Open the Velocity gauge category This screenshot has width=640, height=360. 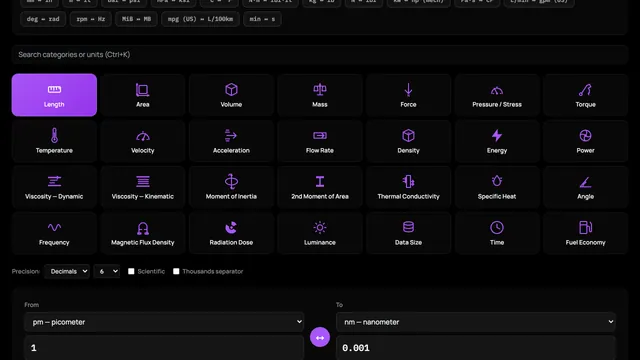(x=142, y=141)
